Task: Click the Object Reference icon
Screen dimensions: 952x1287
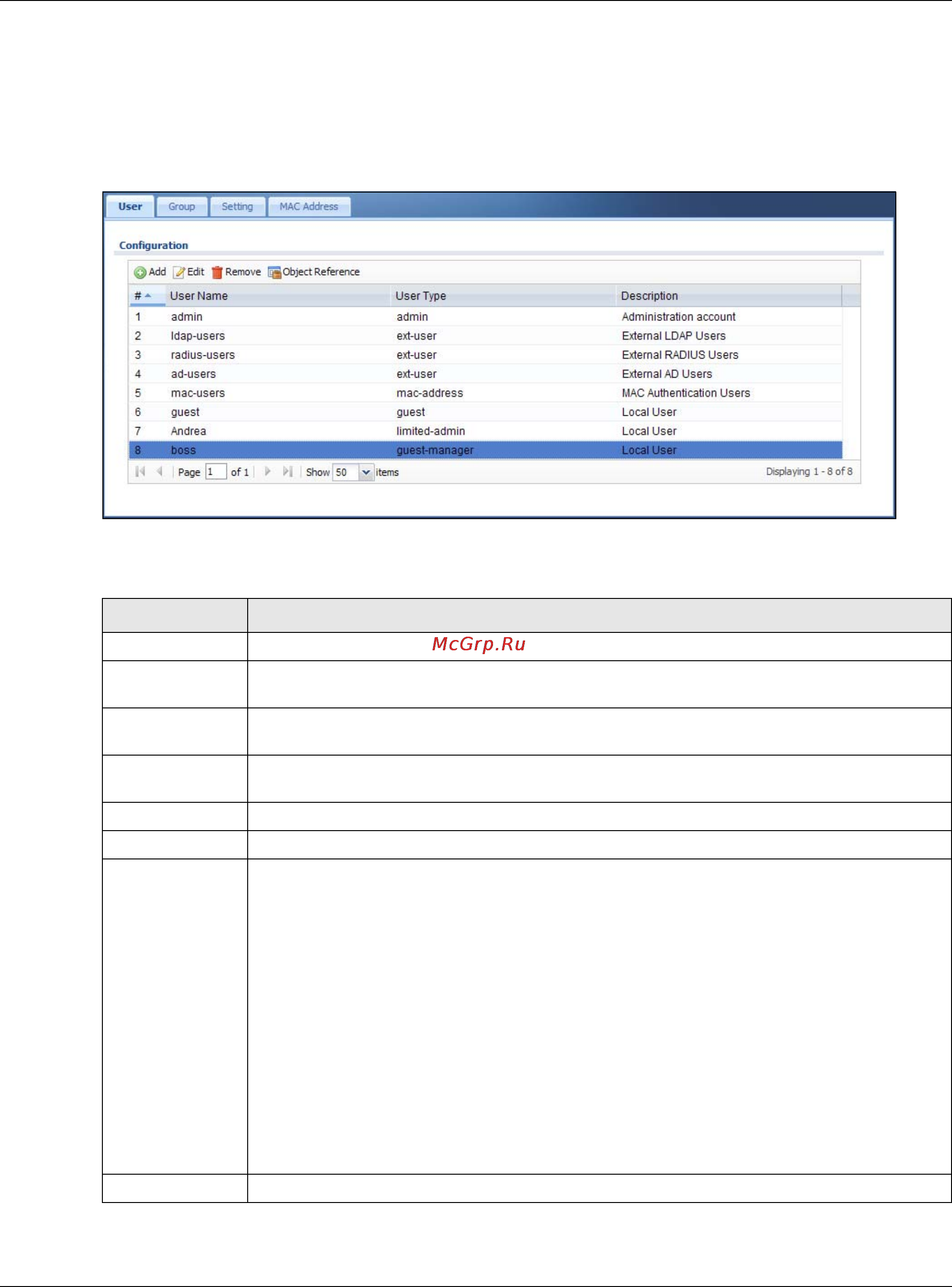Action: (x=274, y=273)
